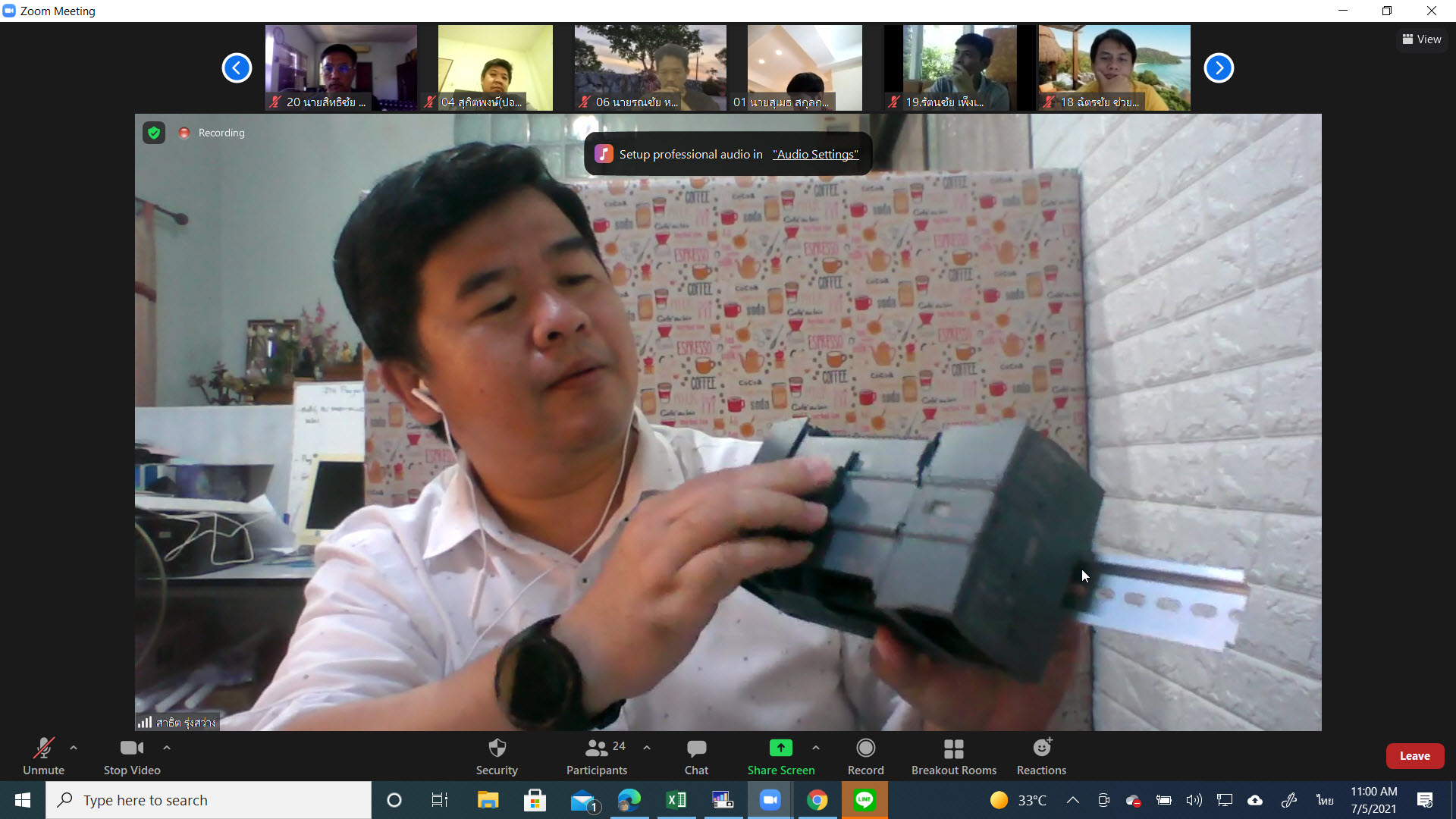Open Excel from the taskbar
1456x819 pixels.
(676, 800)
